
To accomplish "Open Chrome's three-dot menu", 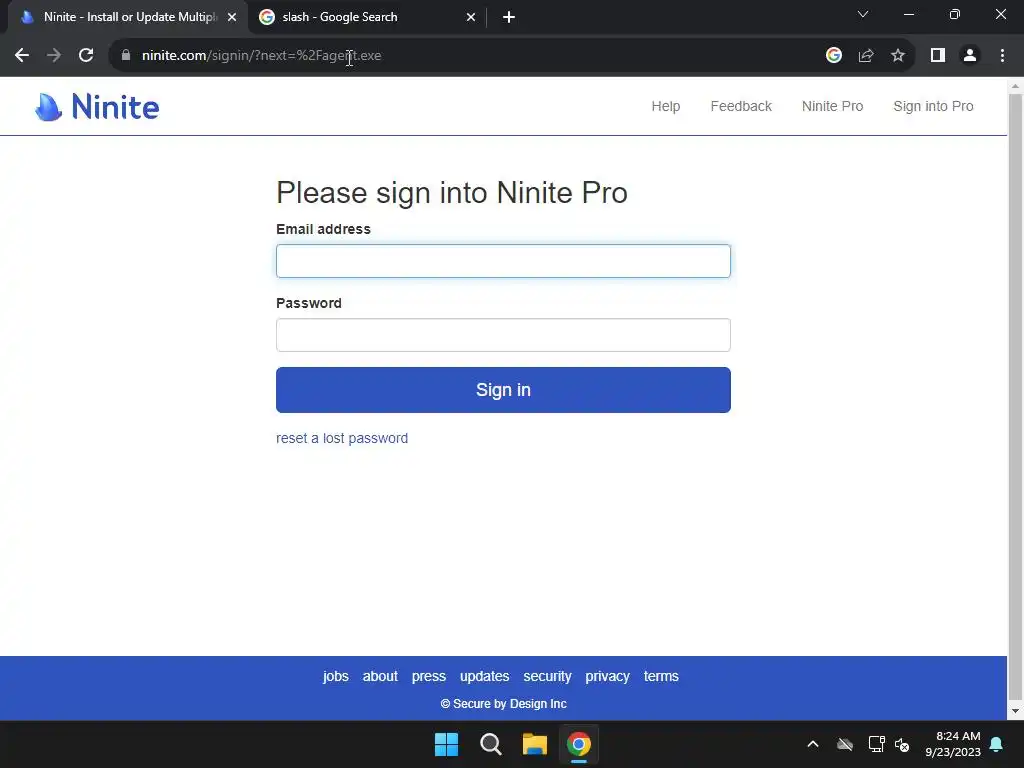I will 1002,56.
